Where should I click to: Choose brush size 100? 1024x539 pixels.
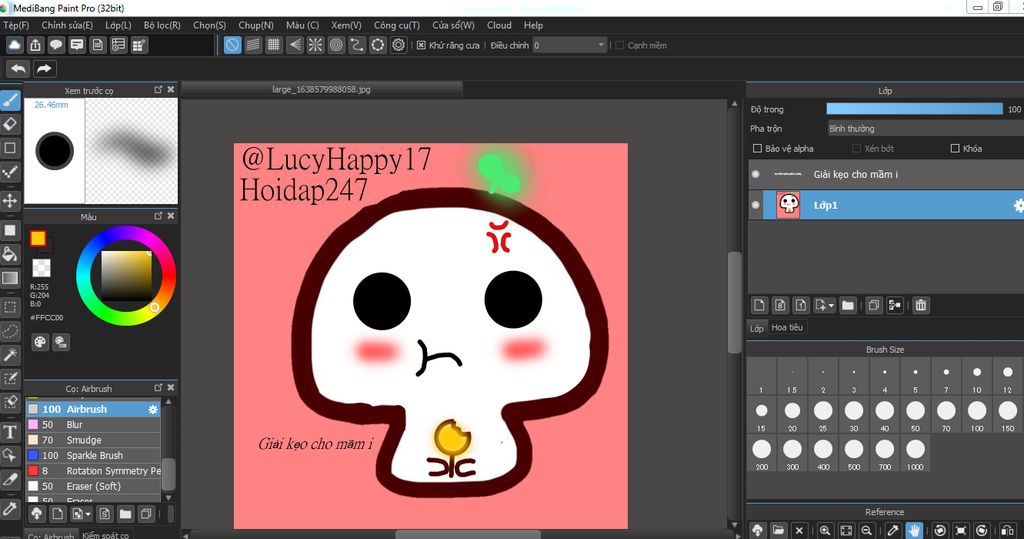[x=976, y=416]
